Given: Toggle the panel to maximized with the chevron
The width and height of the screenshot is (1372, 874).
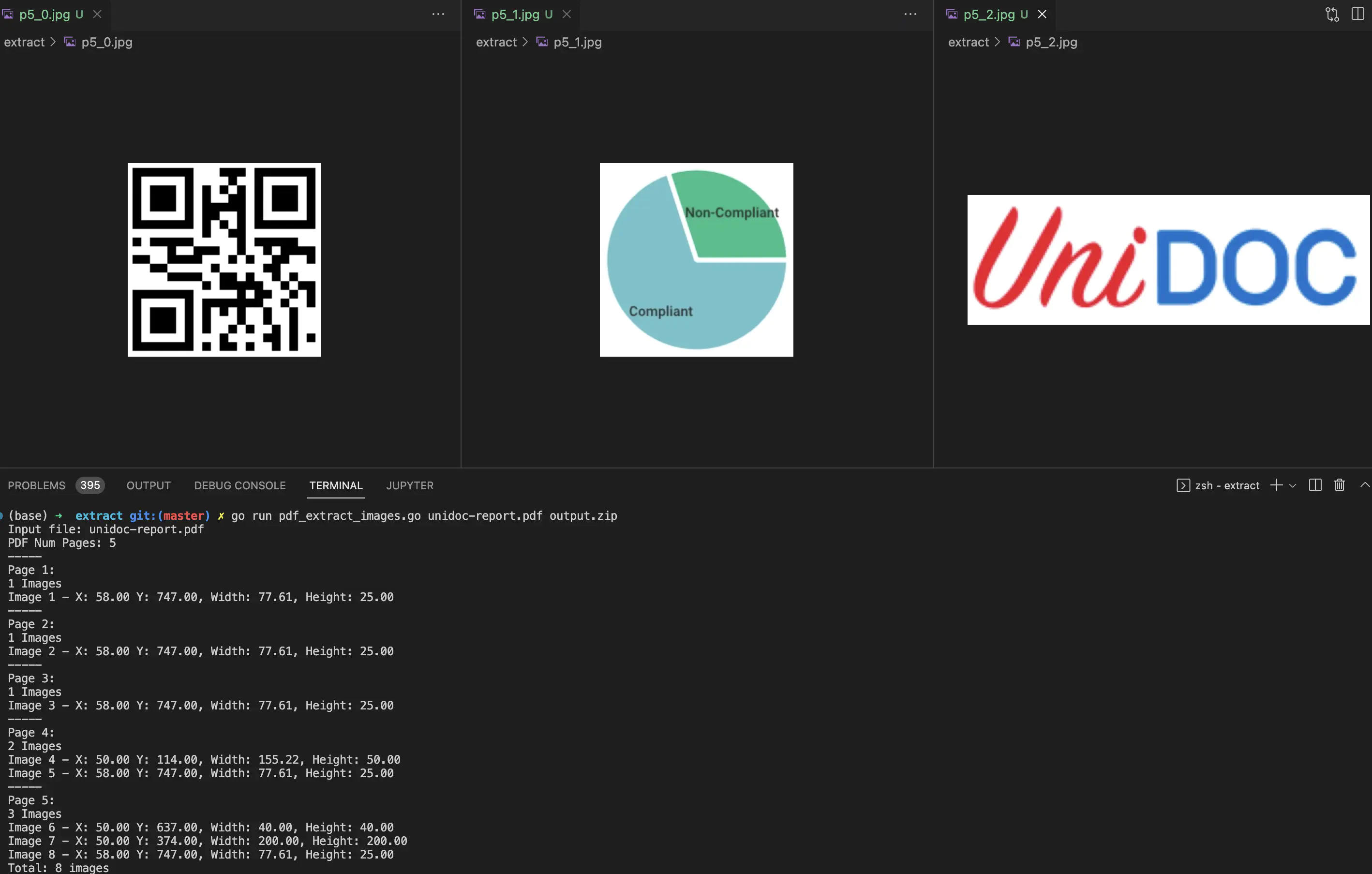Looking at the screenshot, I should click(1365, 485).
